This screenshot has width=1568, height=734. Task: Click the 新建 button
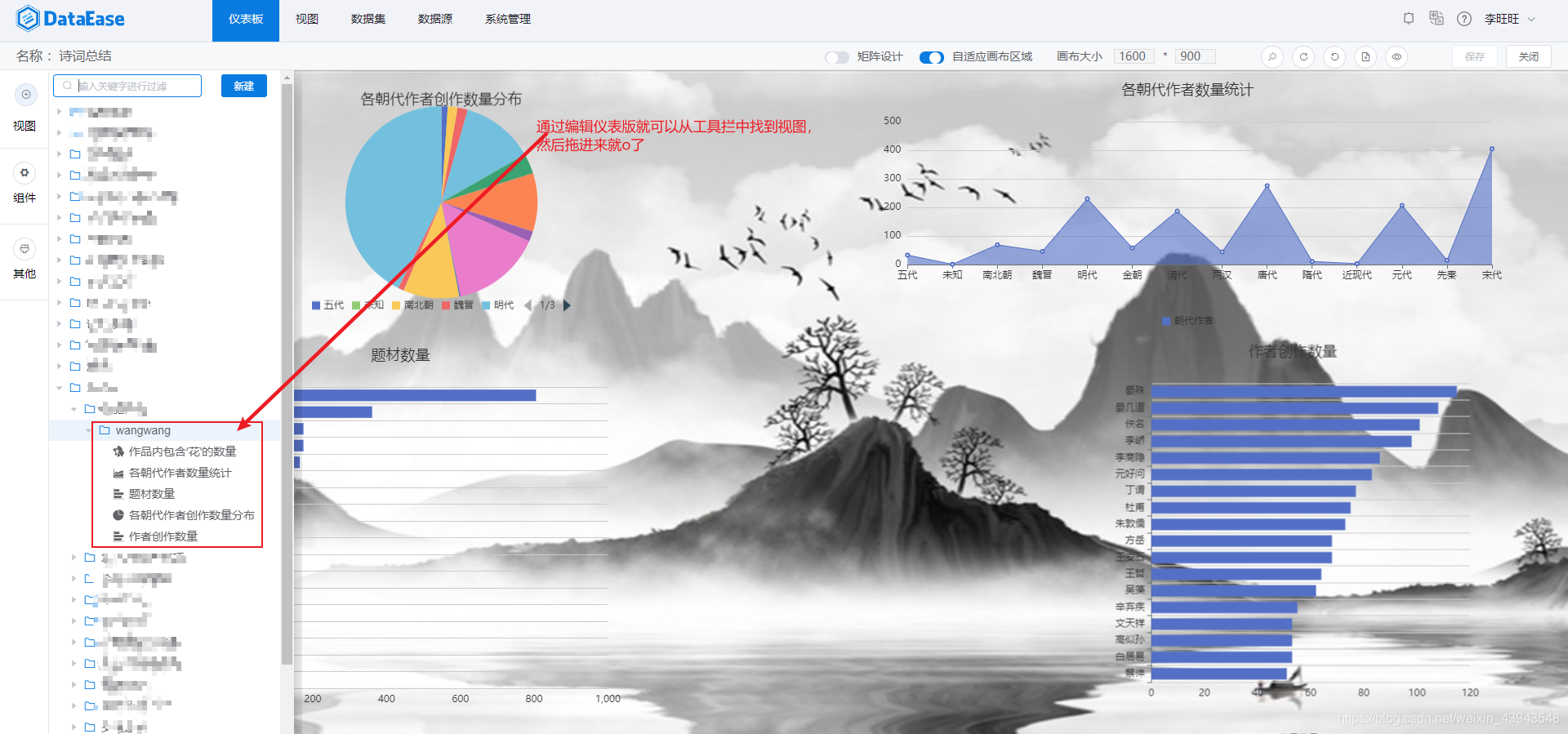244,86
